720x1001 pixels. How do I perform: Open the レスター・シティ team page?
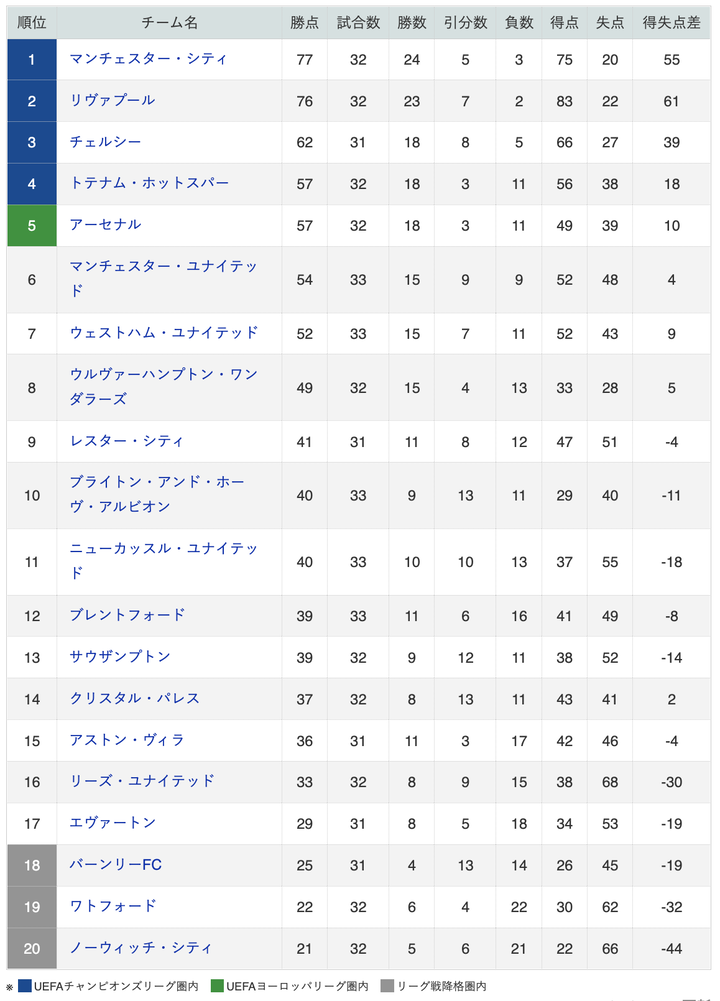pos(126,441)
